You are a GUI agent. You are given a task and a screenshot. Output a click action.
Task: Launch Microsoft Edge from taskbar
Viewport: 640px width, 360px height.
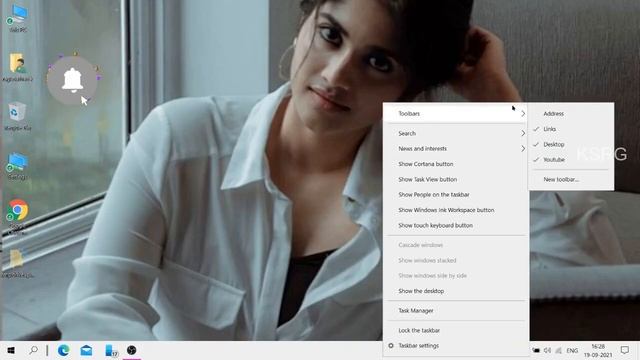click(x=63, y=350)
